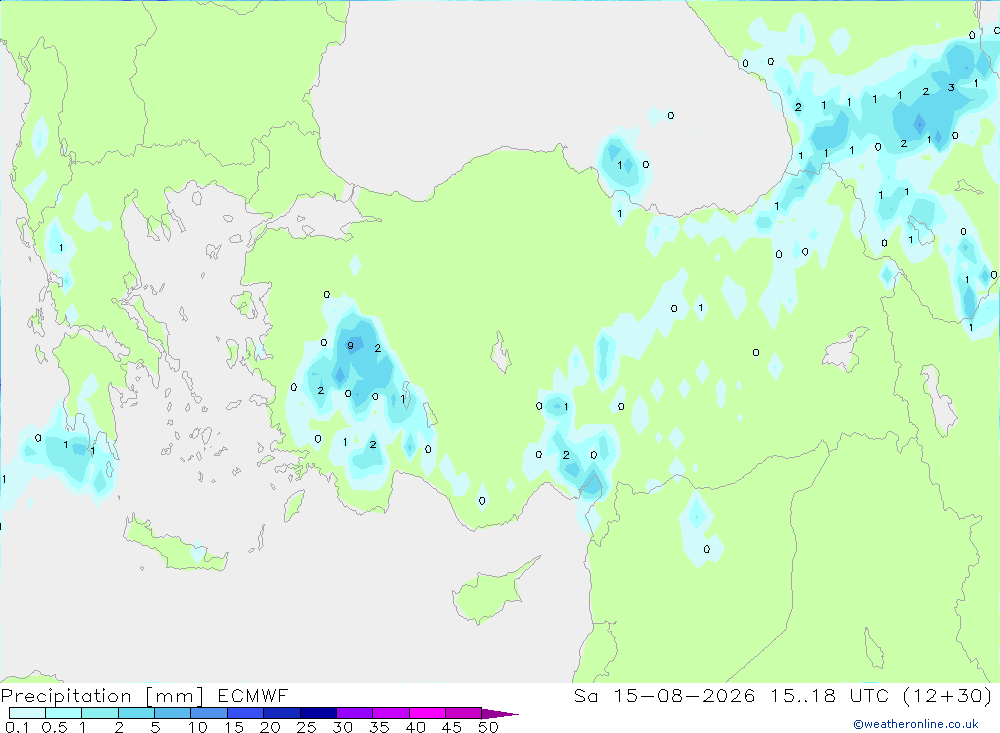Click the legend label '0.1'
This screenshot has height=733, width=1000.
[x=17, y=727]
